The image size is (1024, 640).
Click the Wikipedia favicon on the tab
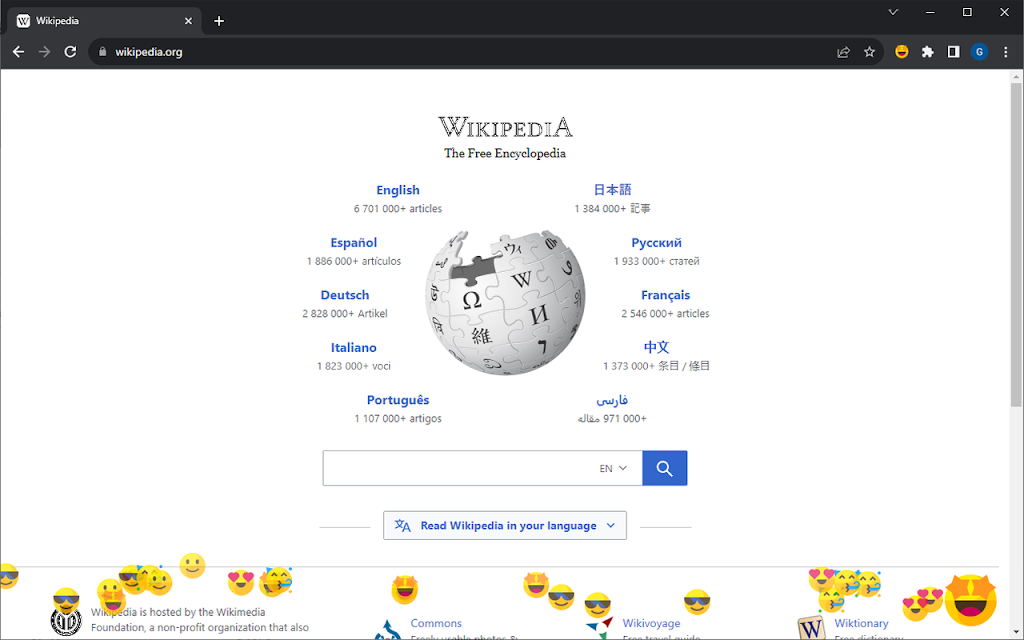(x=24, y=21)
